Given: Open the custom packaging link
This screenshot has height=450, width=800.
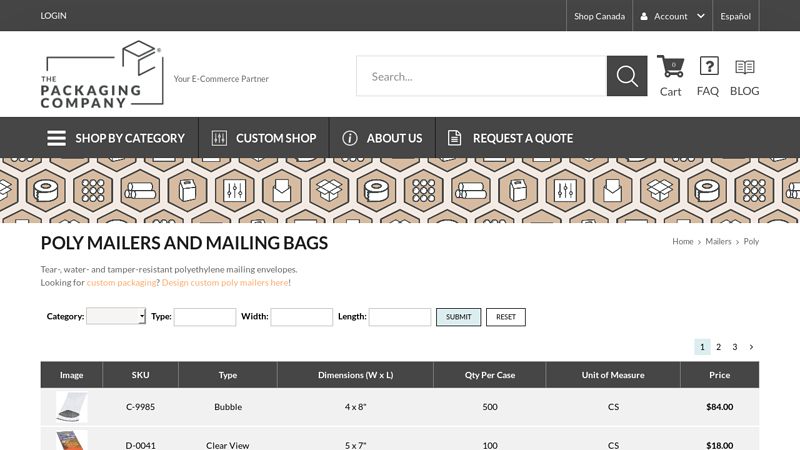Looking at the screenshot, I should click(121, 283).
